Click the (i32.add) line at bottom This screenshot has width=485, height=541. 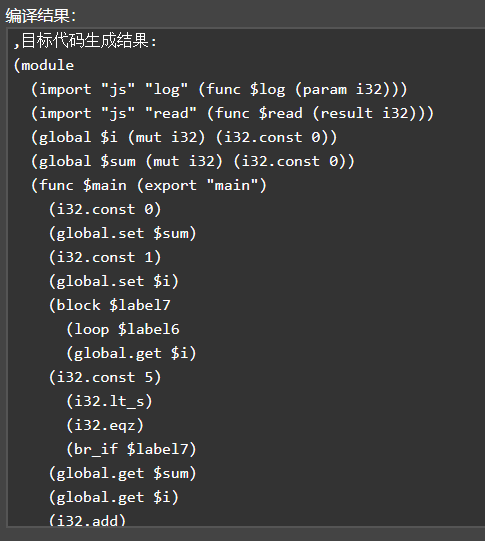coord(87,520)
